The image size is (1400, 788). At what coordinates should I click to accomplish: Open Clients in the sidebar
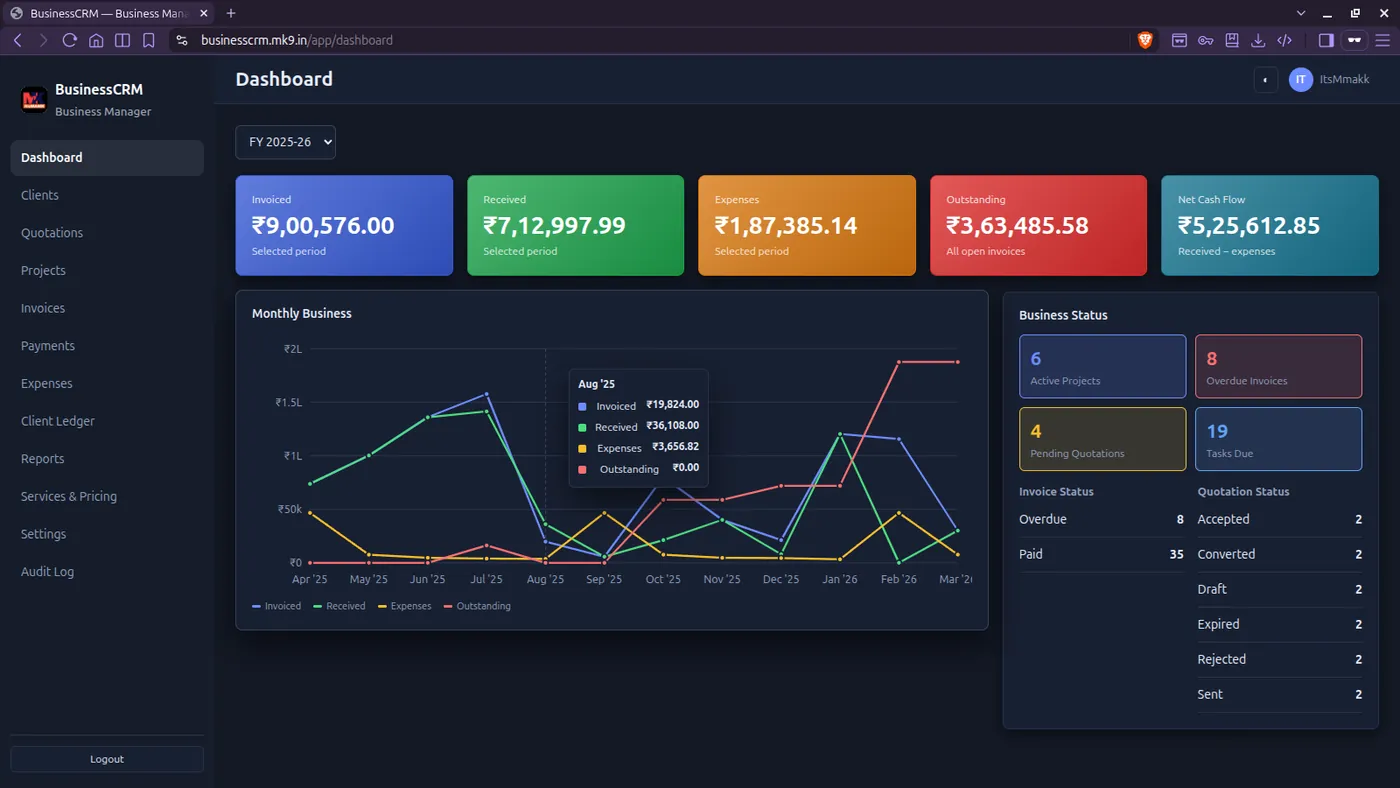pos(107,195)
